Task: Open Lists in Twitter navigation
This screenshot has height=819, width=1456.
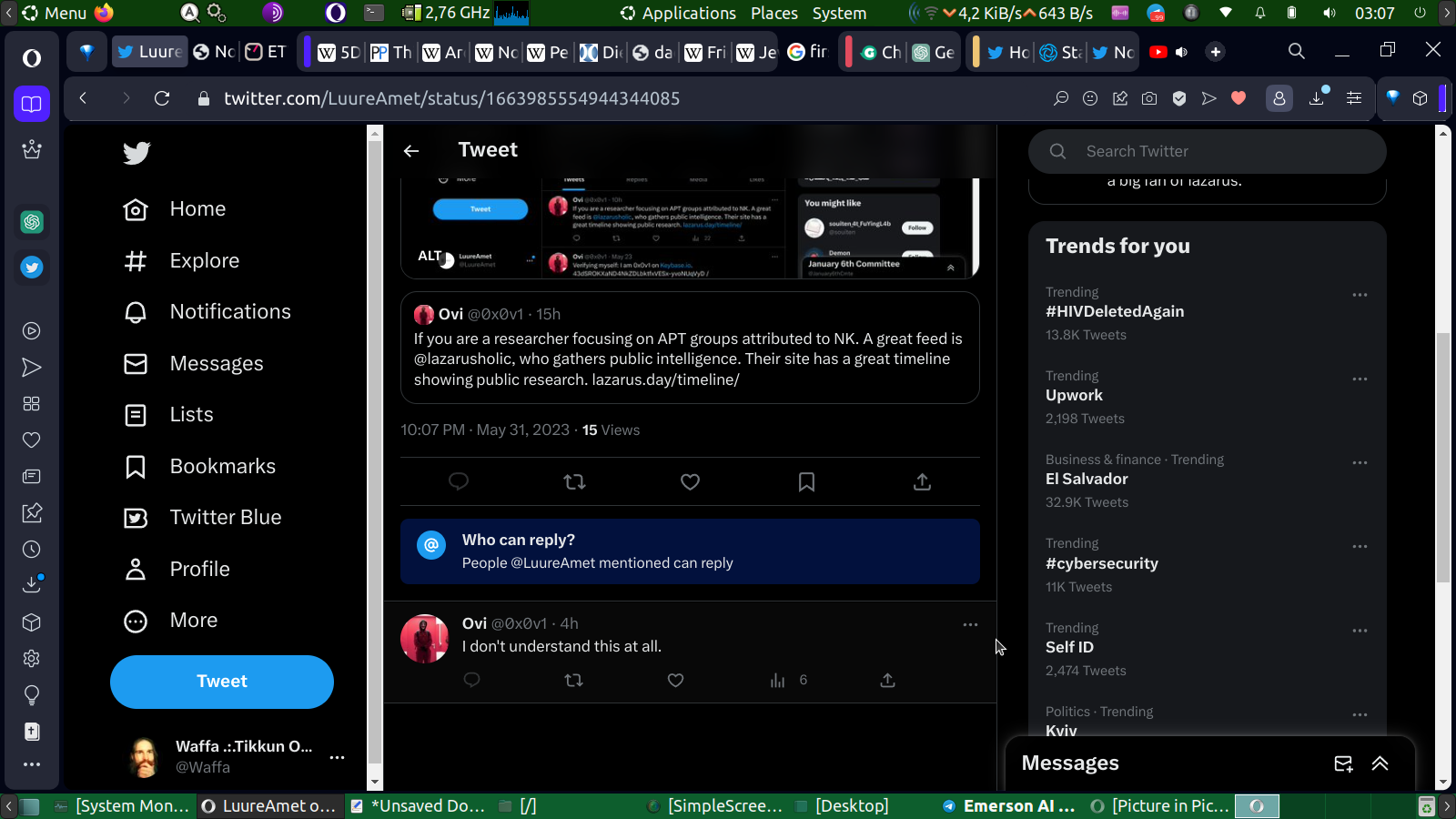Action: pos(168,415)
